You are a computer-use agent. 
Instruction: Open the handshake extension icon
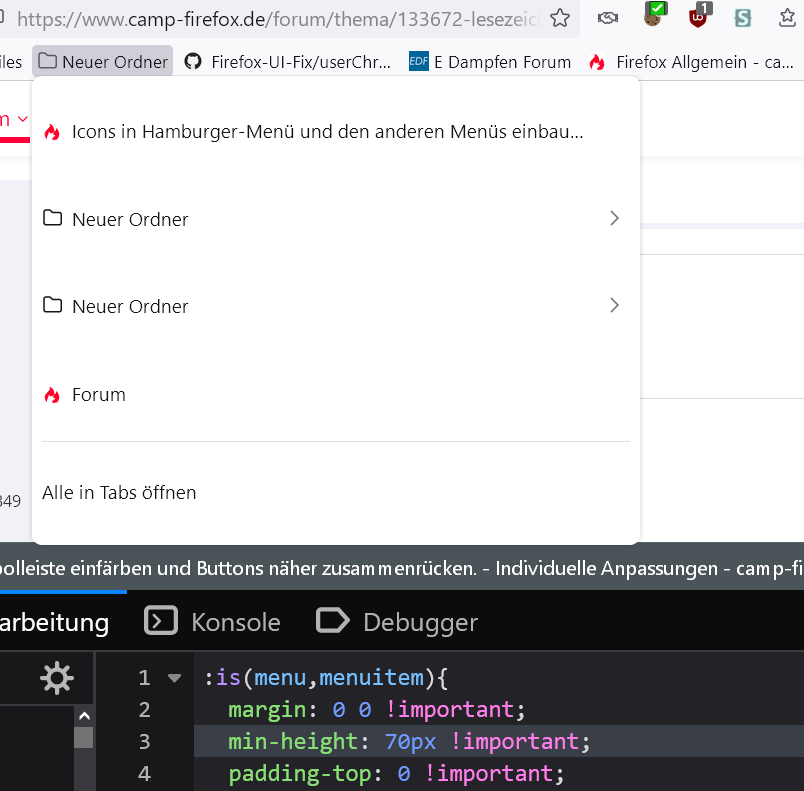coord(607,18)
